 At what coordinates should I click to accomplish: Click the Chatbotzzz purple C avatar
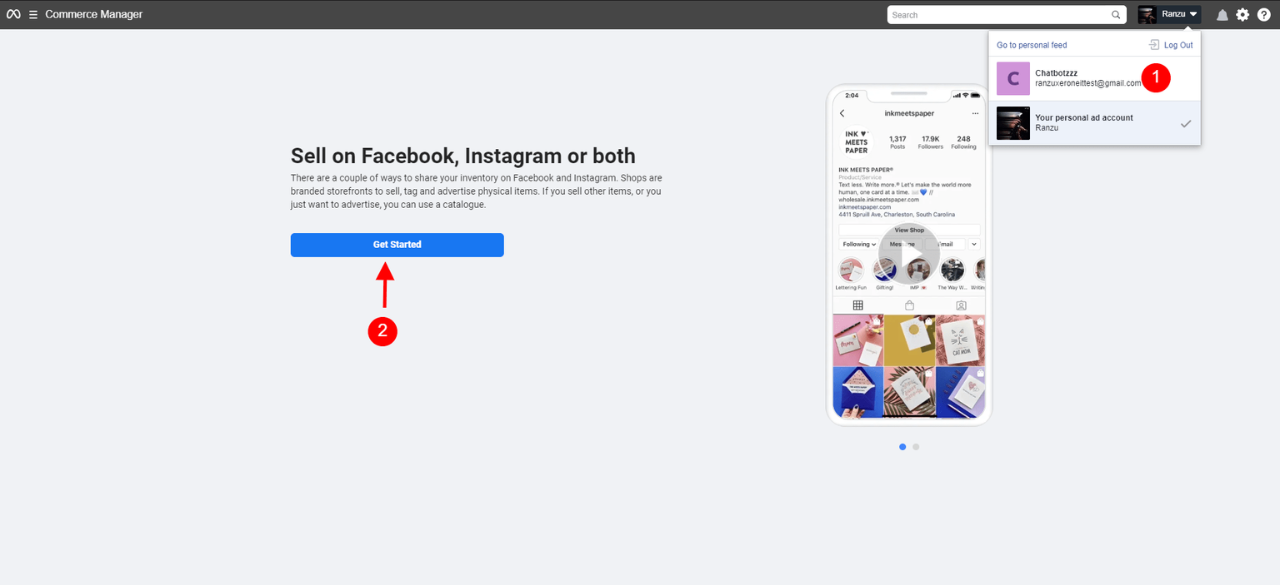tap(1013, 78)
